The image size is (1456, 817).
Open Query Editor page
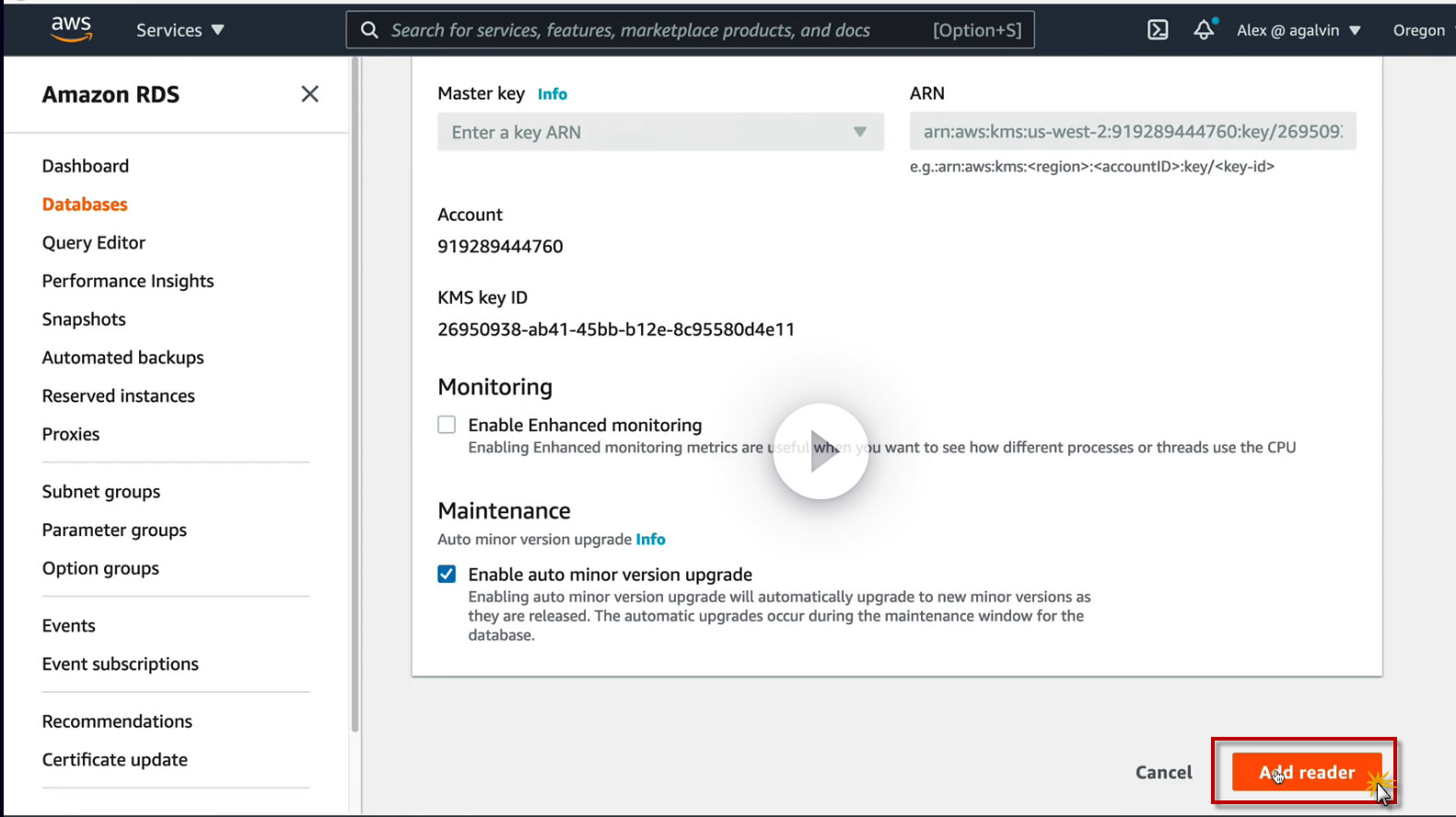(x=94, y=242)
